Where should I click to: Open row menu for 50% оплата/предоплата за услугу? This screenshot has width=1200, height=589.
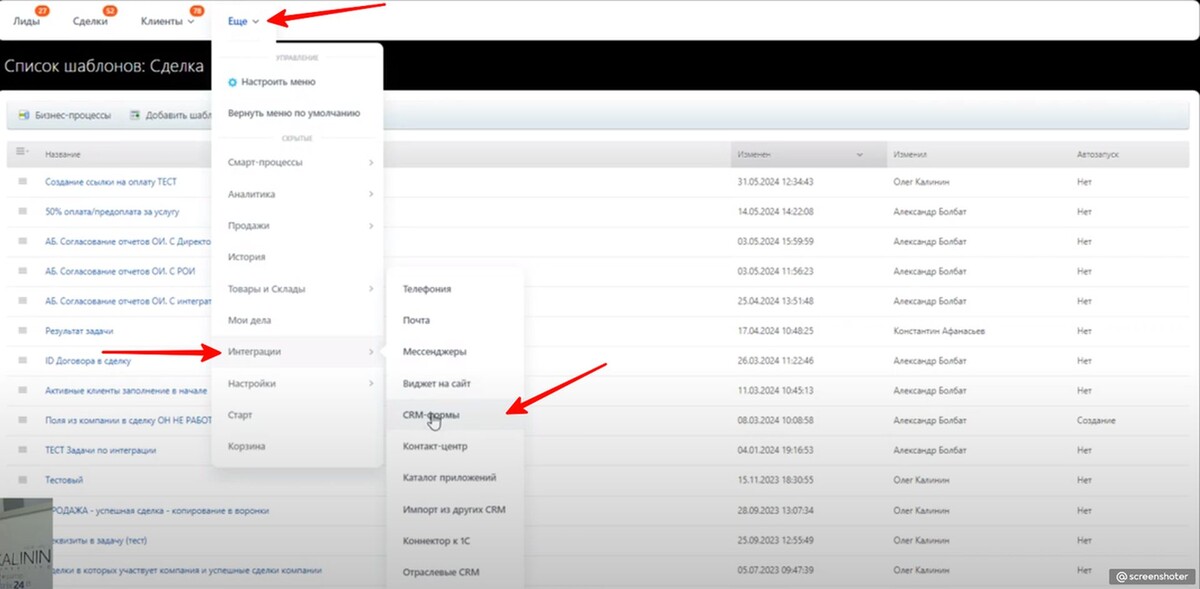22,211
